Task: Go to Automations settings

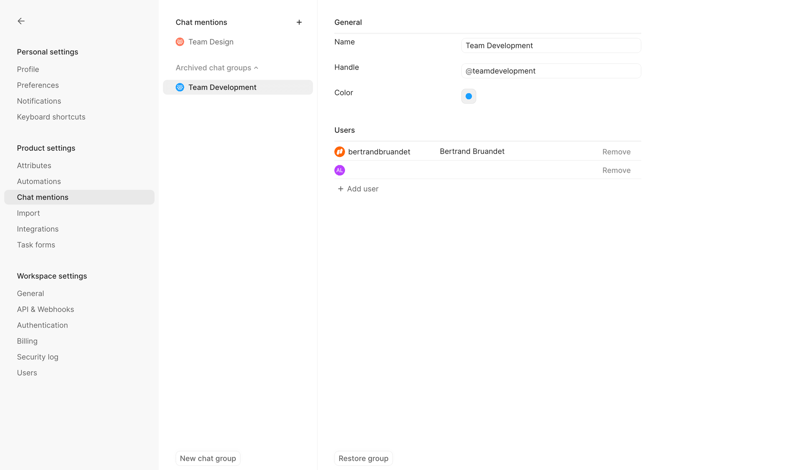Action: point(39,181)
